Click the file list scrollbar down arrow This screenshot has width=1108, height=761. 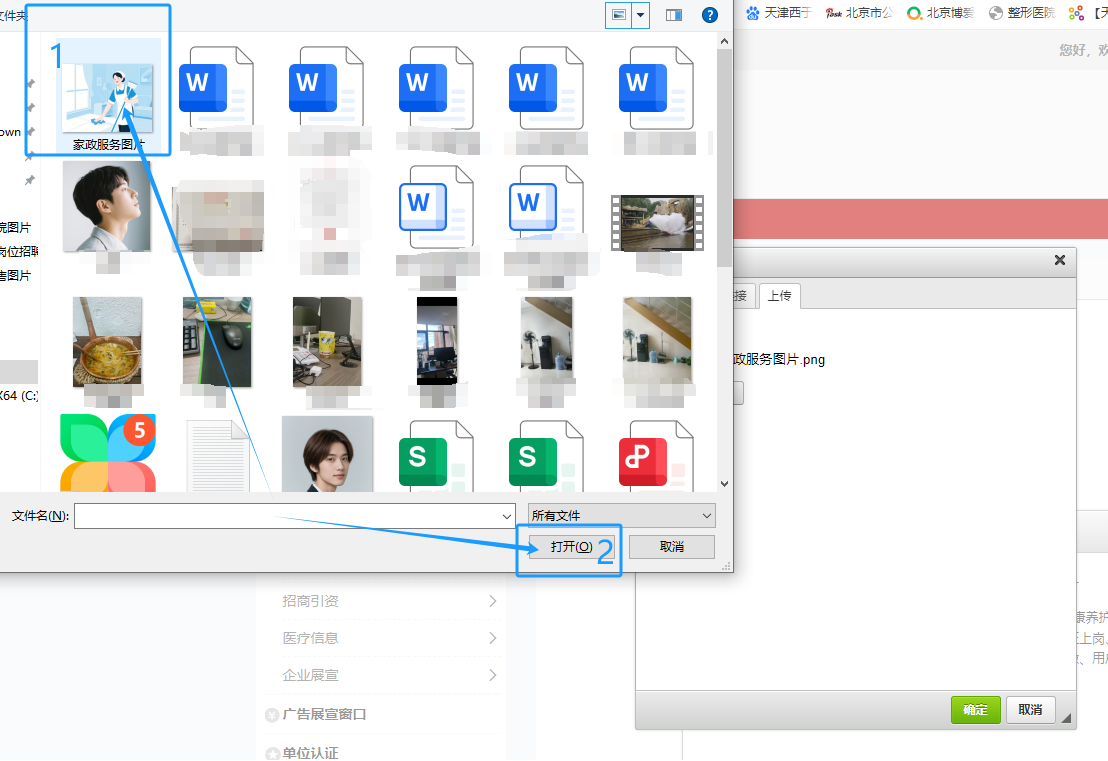[x=725, y=483]
